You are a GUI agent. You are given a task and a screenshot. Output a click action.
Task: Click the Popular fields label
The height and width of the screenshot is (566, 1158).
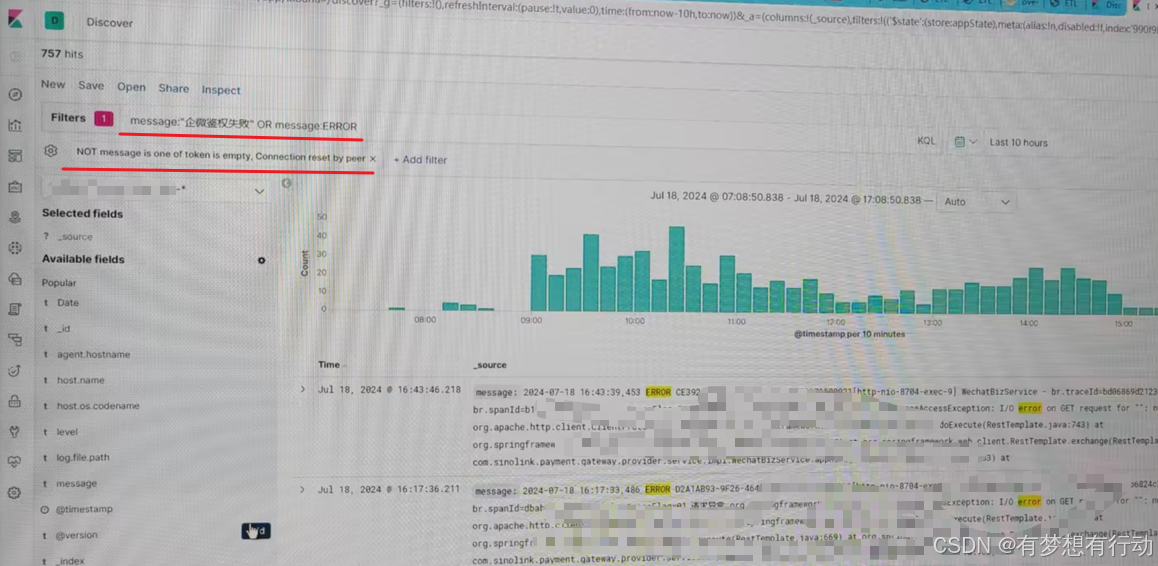59,283
